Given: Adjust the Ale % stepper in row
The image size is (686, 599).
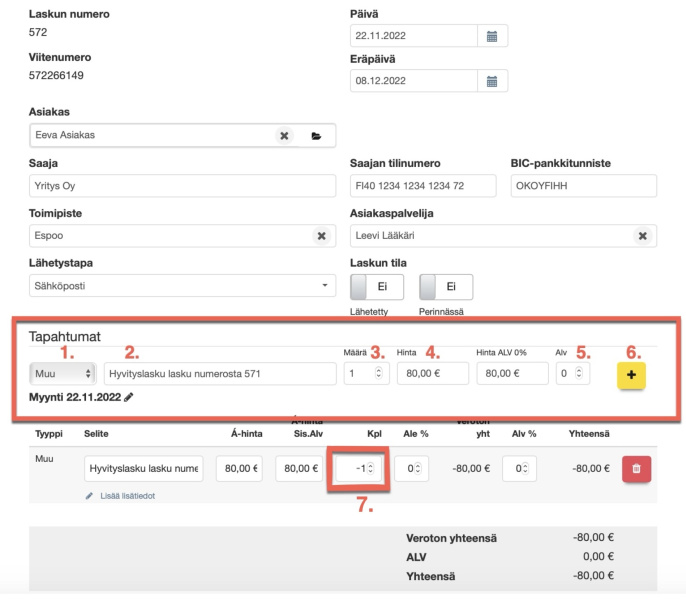Looking at the screenshot, I should tap(417, 468).
